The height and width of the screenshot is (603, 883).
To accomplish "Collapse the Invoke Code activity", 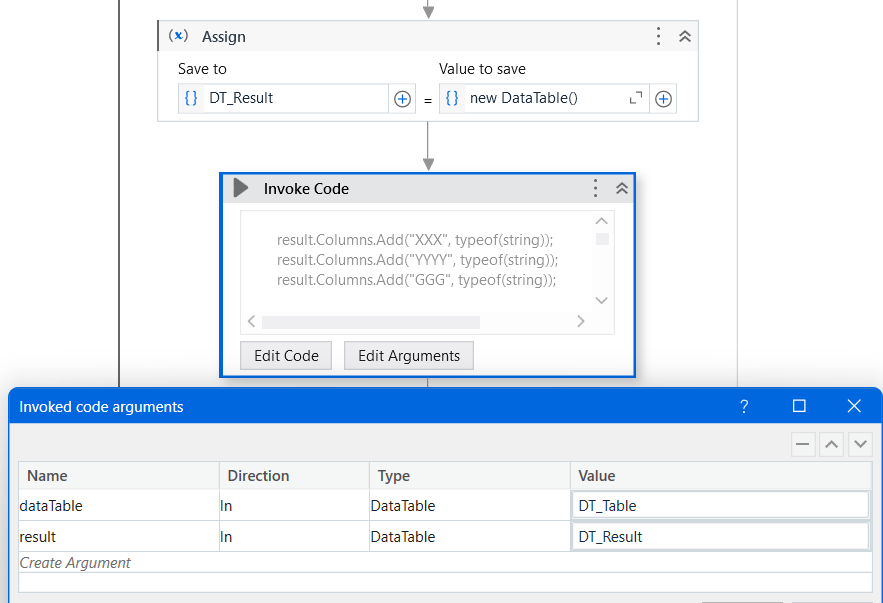I will (621, 188).
